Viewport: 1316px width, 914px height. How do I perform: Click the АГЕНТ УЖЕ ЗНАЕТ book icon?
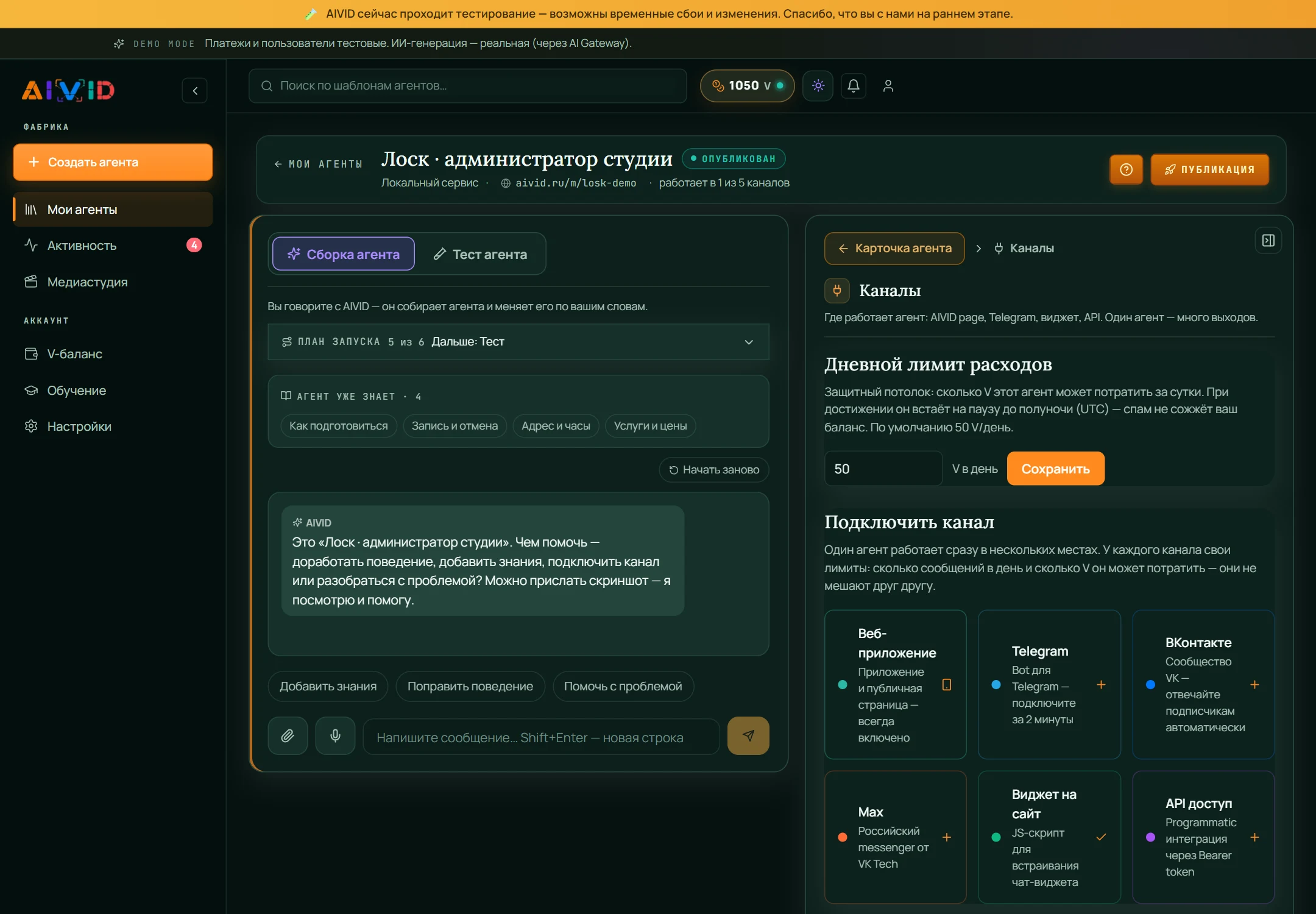[x=286, y=396]
